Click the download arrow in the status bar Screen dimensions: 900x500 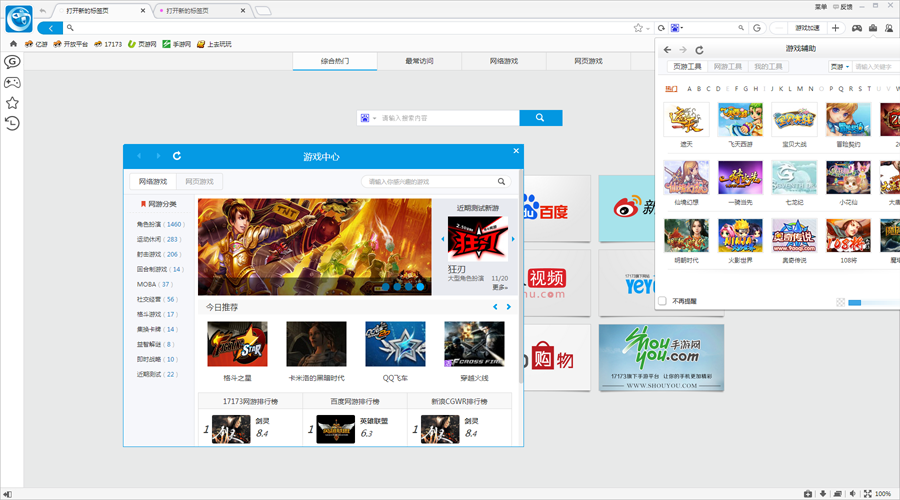(x=823, y=493)
